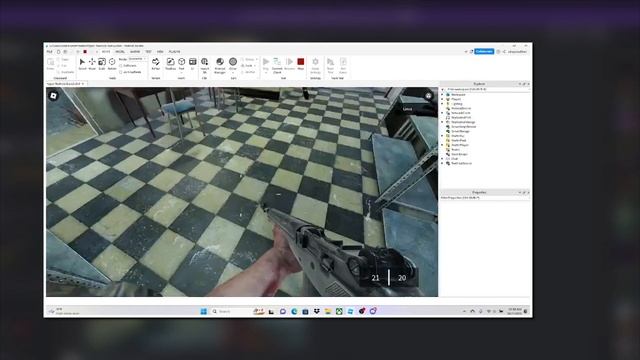Screen dimensions: 640x360
Task: Switch to the TEST ribbon tab
Action: tap(148, 52)
